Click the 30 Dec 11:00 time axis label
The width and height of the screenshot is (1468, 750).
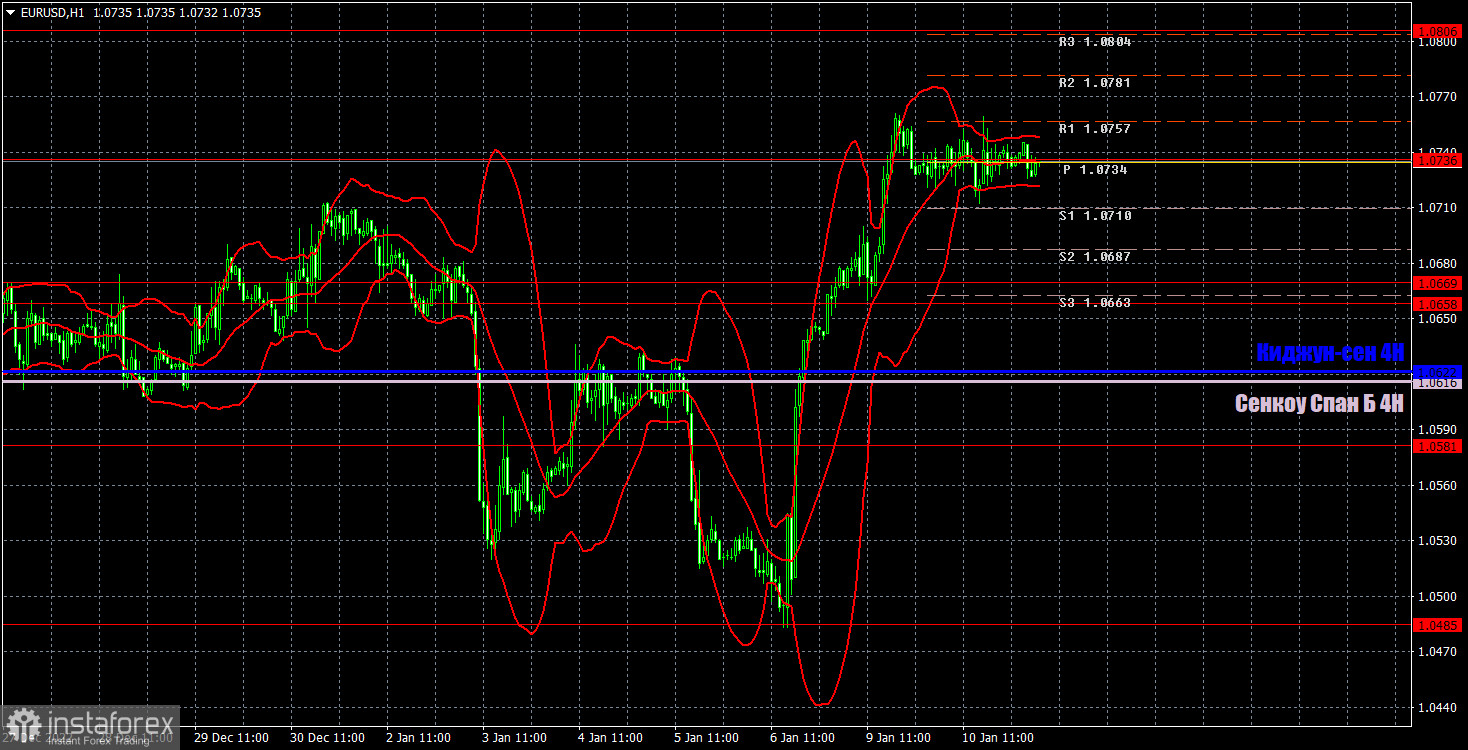pyautogui.click(x=327, y=738)
